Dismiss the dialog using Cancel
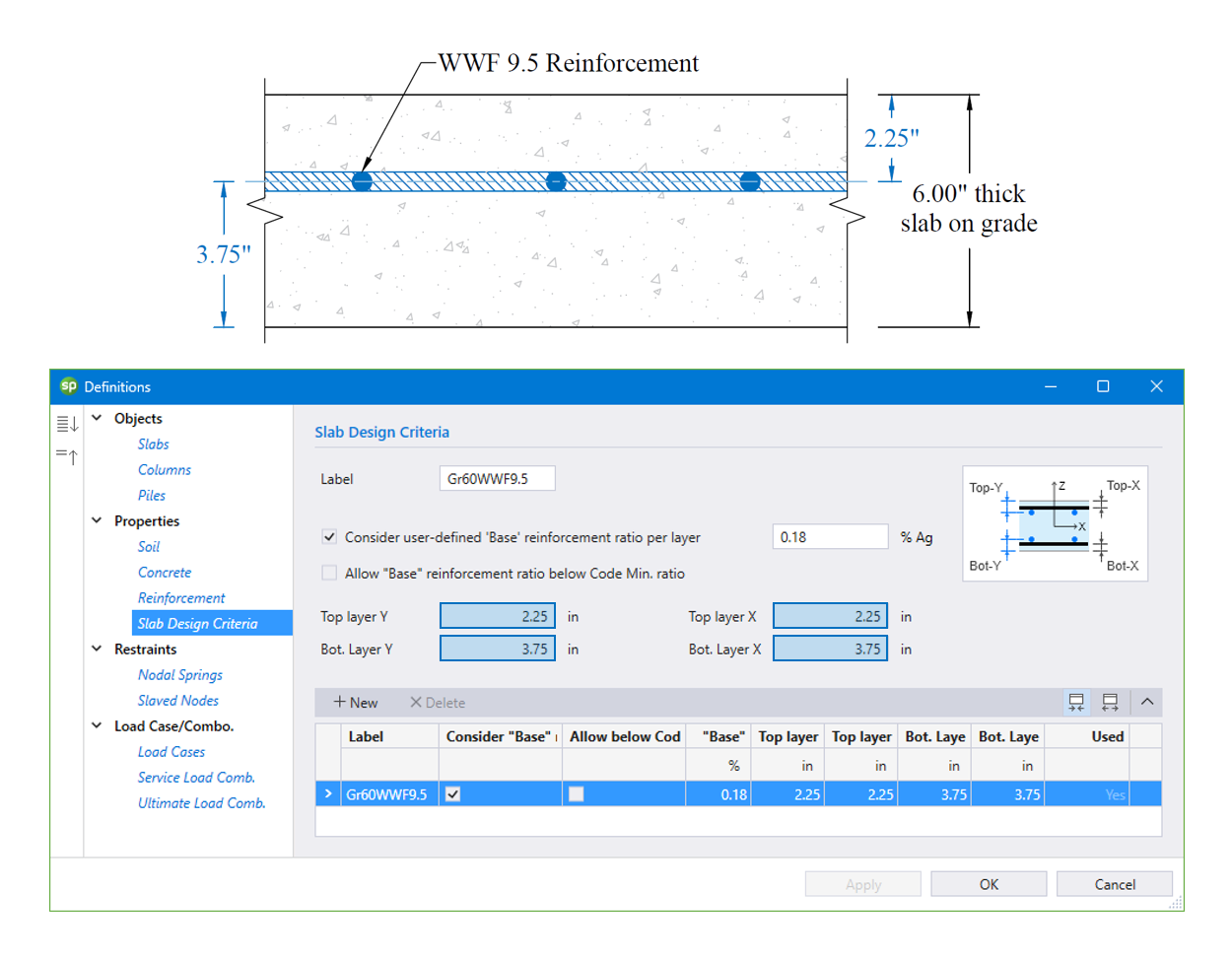The width and height of the screenshot is (1232, 959). pyautogui.click(x=1115, y=883)
